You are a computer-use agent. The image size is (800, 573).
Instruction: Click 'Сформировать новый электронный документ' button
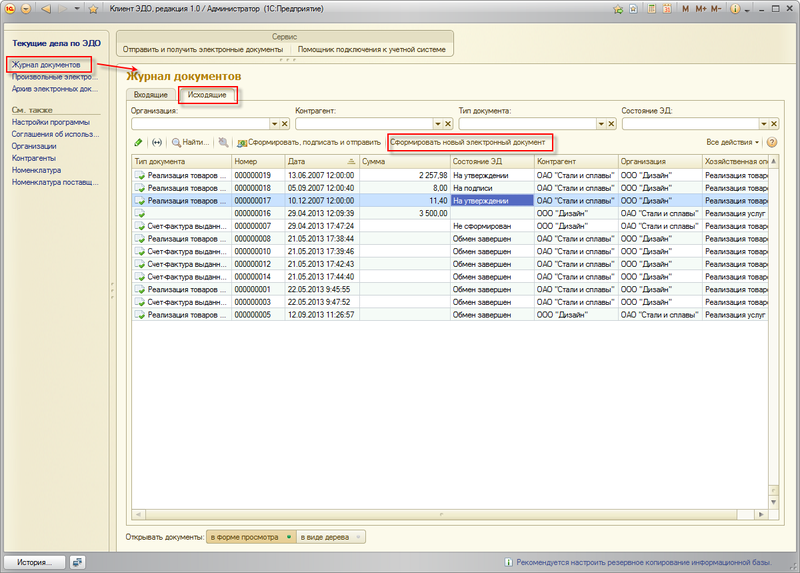click(468, 143)
